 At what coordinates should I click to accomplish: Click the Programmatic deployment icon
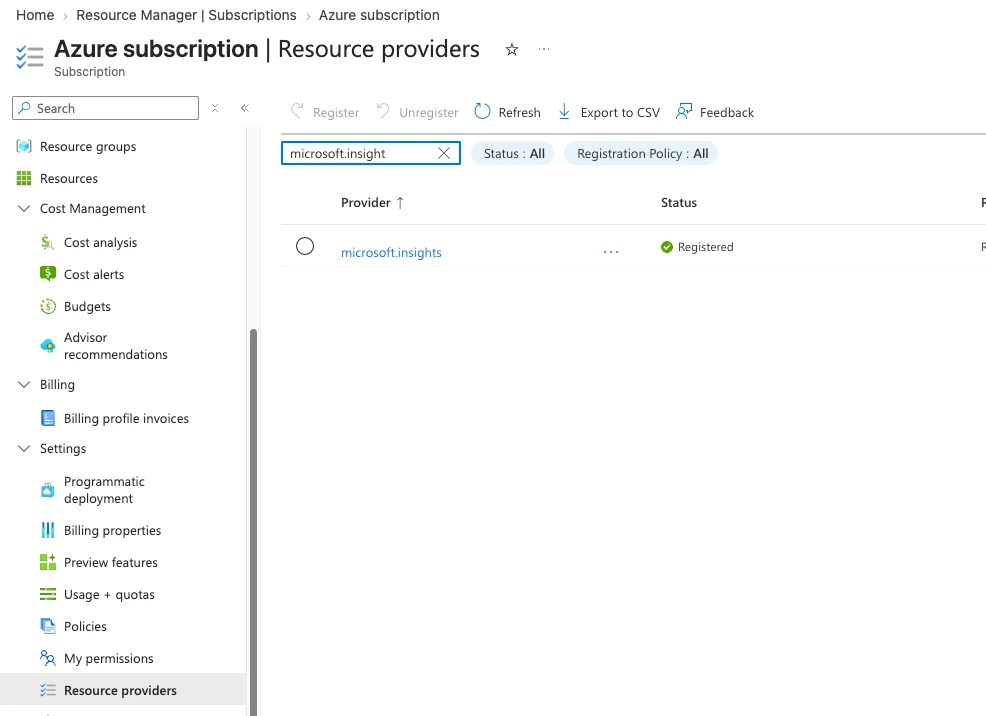[48, 490]
